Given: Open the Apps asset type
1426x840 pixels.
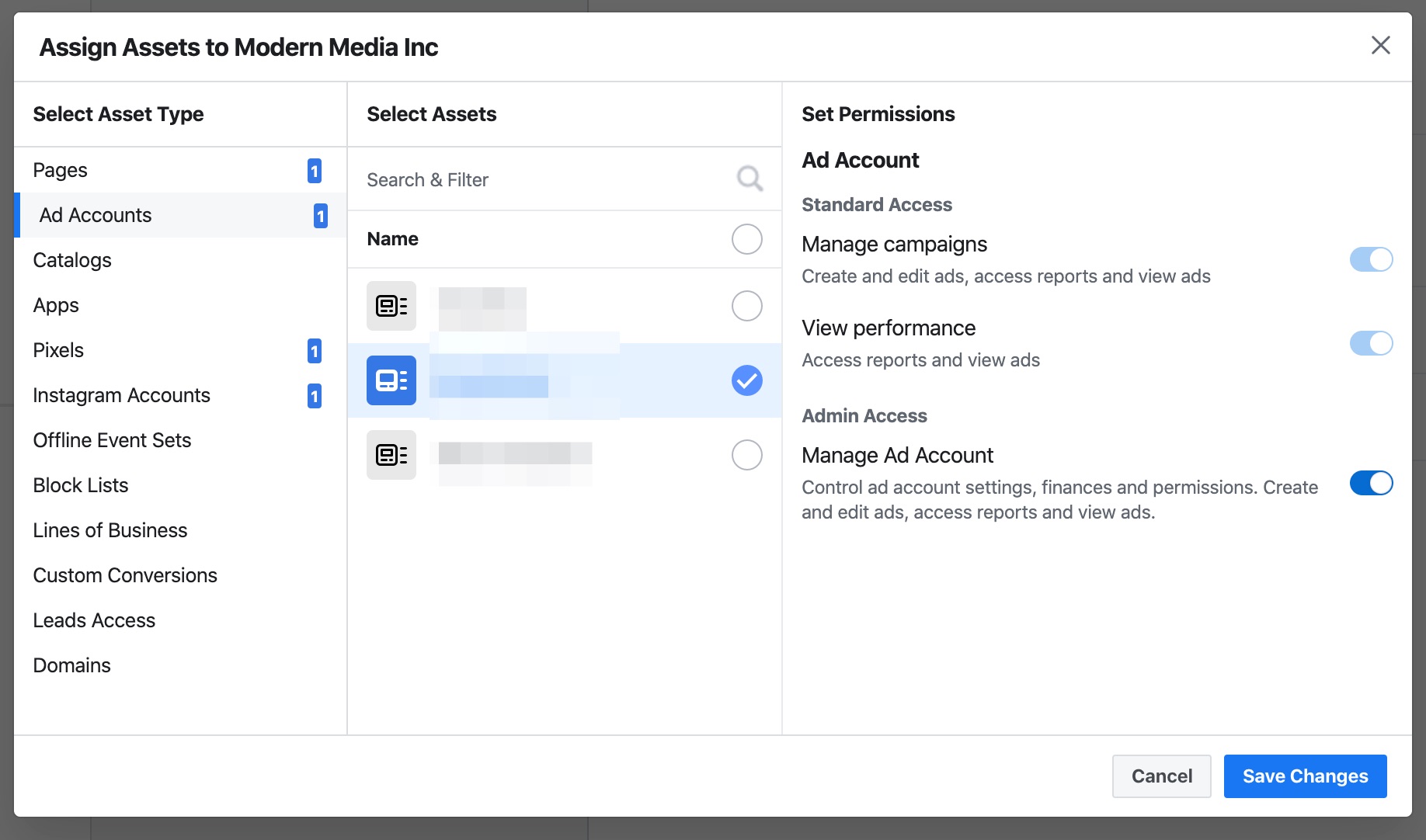Looking at the screenshot, I should coord(180,305).
